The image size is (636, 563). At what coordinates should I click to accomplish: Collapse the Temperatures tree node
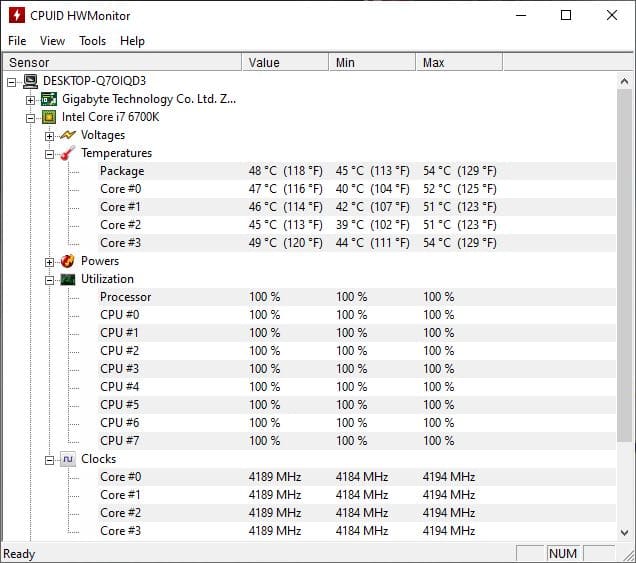[50, 153]
